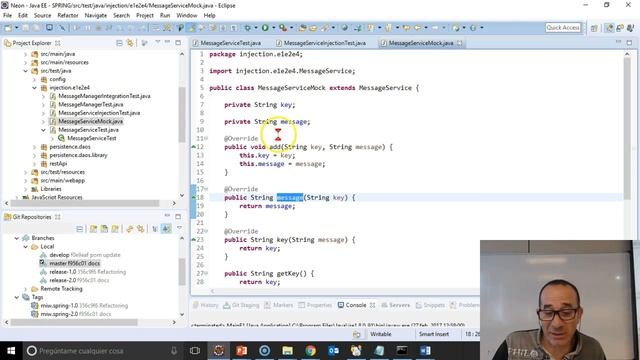Toggle Link with Selection in Git Repositories

click(141, 229)
